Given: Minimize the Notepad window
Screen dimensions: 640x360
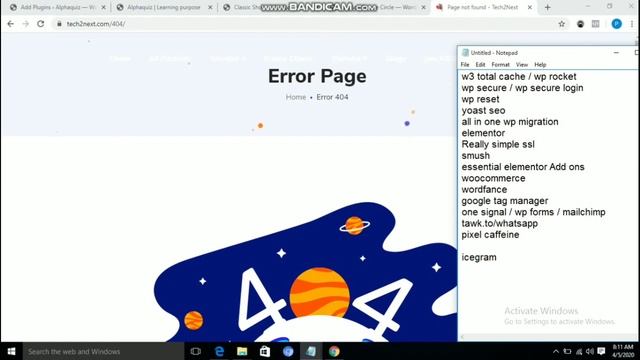Looking at the screenshot, I should click(x=616, y=53).
